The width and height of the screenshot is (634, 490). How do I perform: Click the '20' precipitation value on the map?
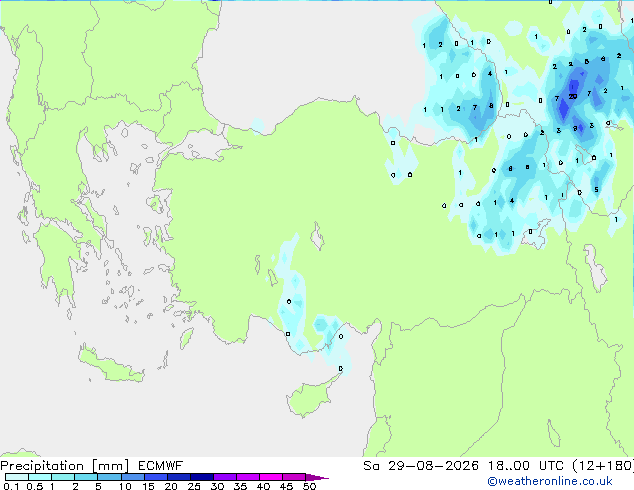coord(573,96)
